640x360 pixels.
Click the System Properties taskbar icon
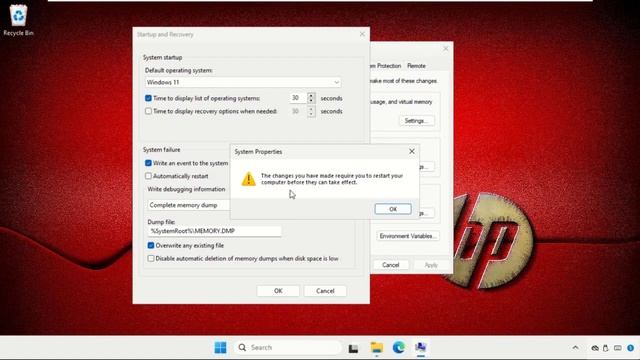(420, 347)
